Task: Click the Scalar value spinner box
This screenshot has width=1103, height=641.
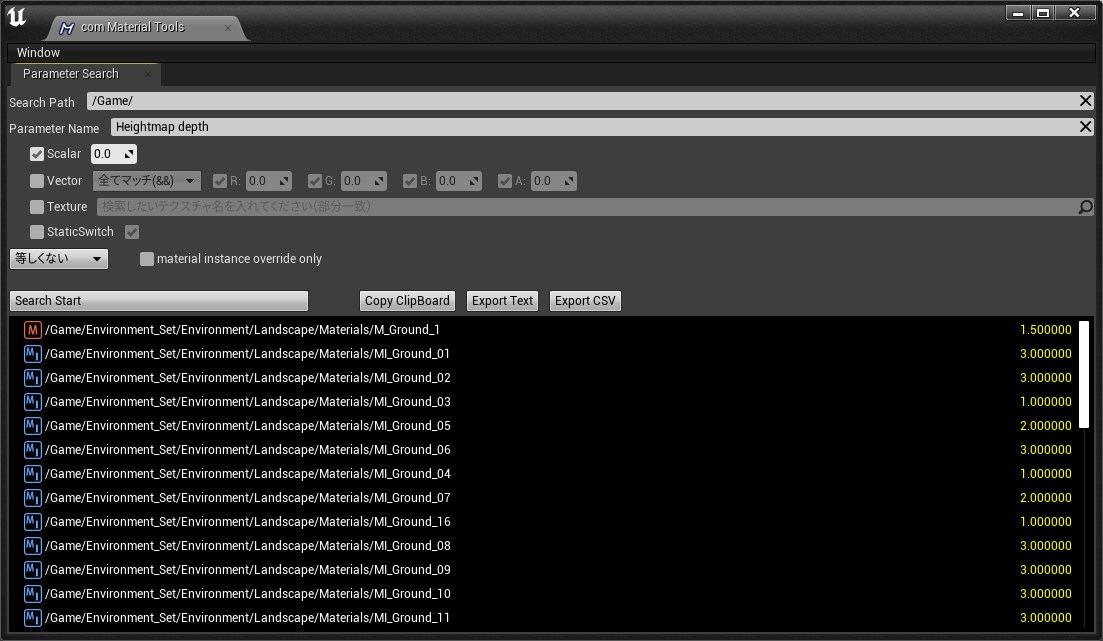Action: coord(113,154)
